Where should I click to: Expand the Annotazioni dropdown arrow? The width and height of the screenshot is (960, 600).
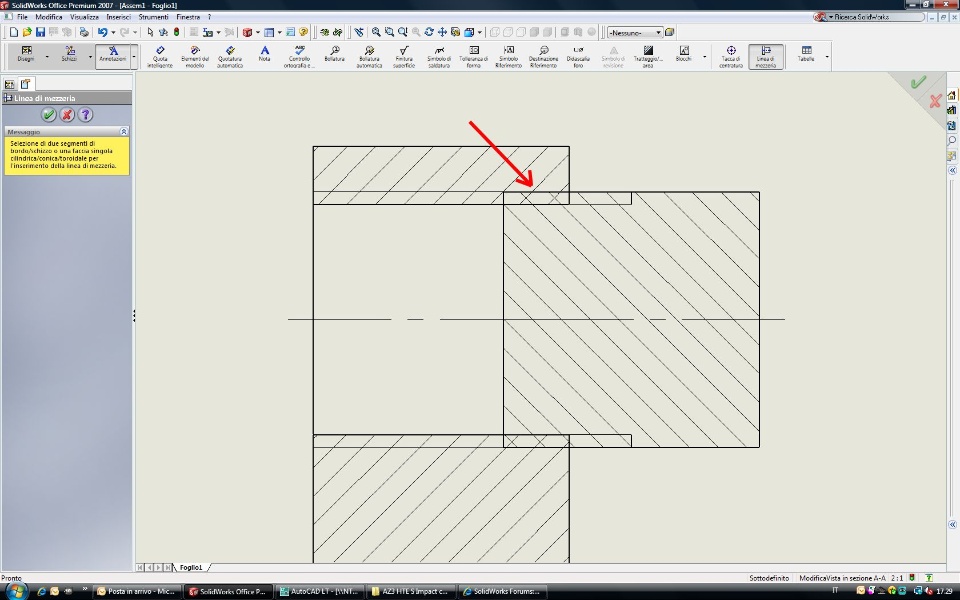click(x=134, y=57)
